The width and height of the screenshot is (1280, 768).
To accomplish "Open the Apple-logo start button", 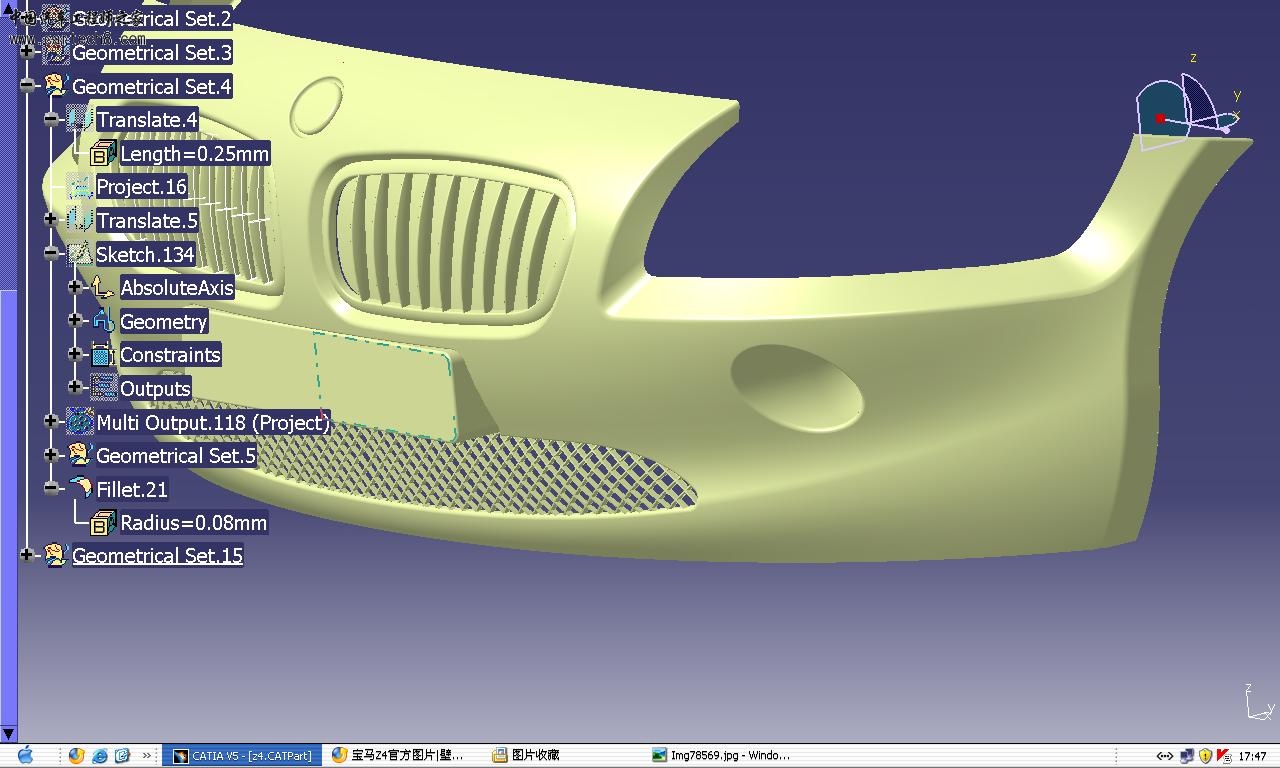I will pyautogui.click(x=25, y=755).
